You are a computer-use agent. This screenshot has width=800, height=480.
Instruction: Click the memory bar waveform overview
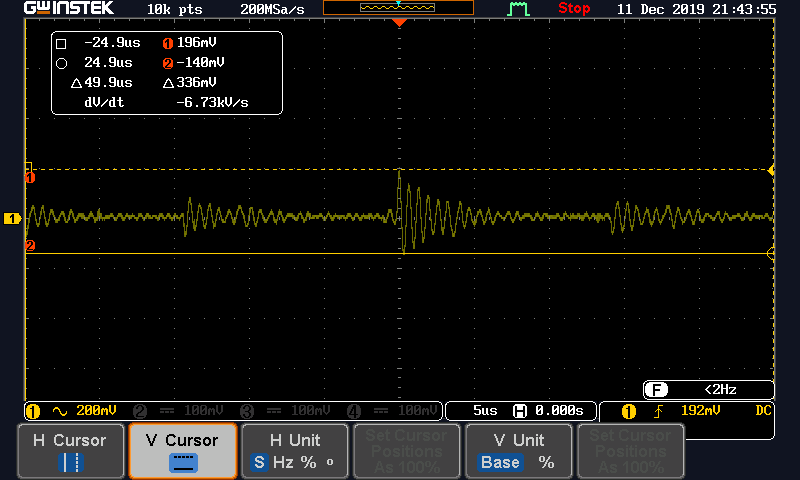point(398,8)
